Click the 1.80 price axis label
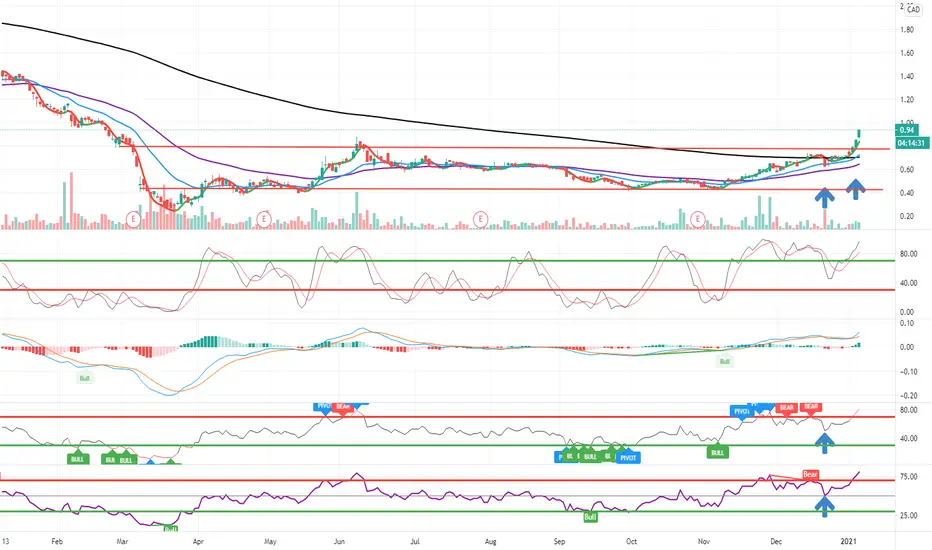 click(x=907, y=30)
